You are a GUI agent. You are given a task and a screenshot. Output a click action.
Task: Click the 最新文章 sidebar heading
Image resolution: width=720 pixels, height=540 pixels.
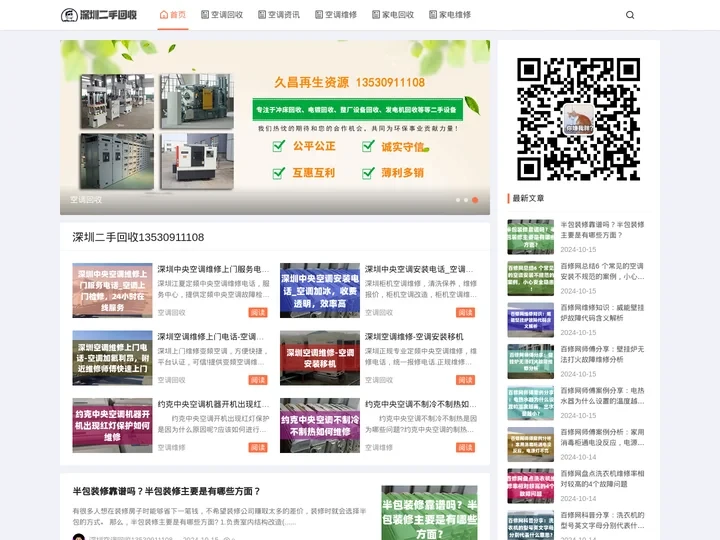pos(528,198)
